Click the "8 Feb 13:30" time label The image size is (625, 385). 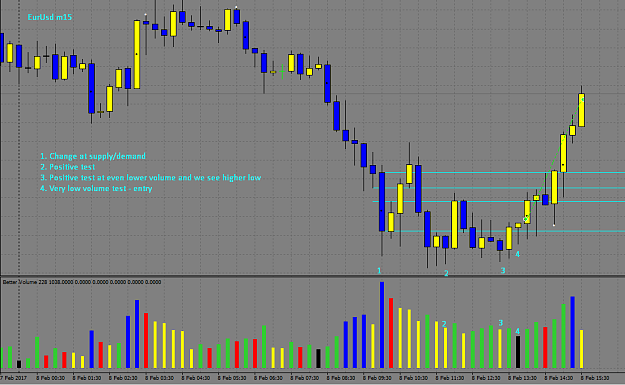522,378
